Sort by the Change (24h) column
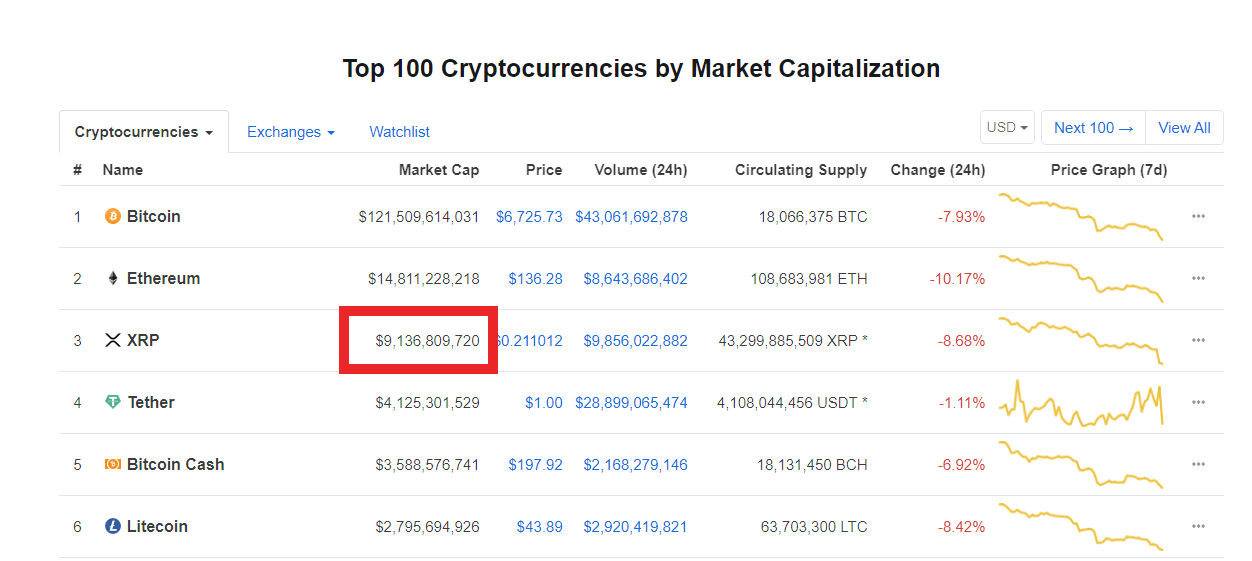 point(938,170)
